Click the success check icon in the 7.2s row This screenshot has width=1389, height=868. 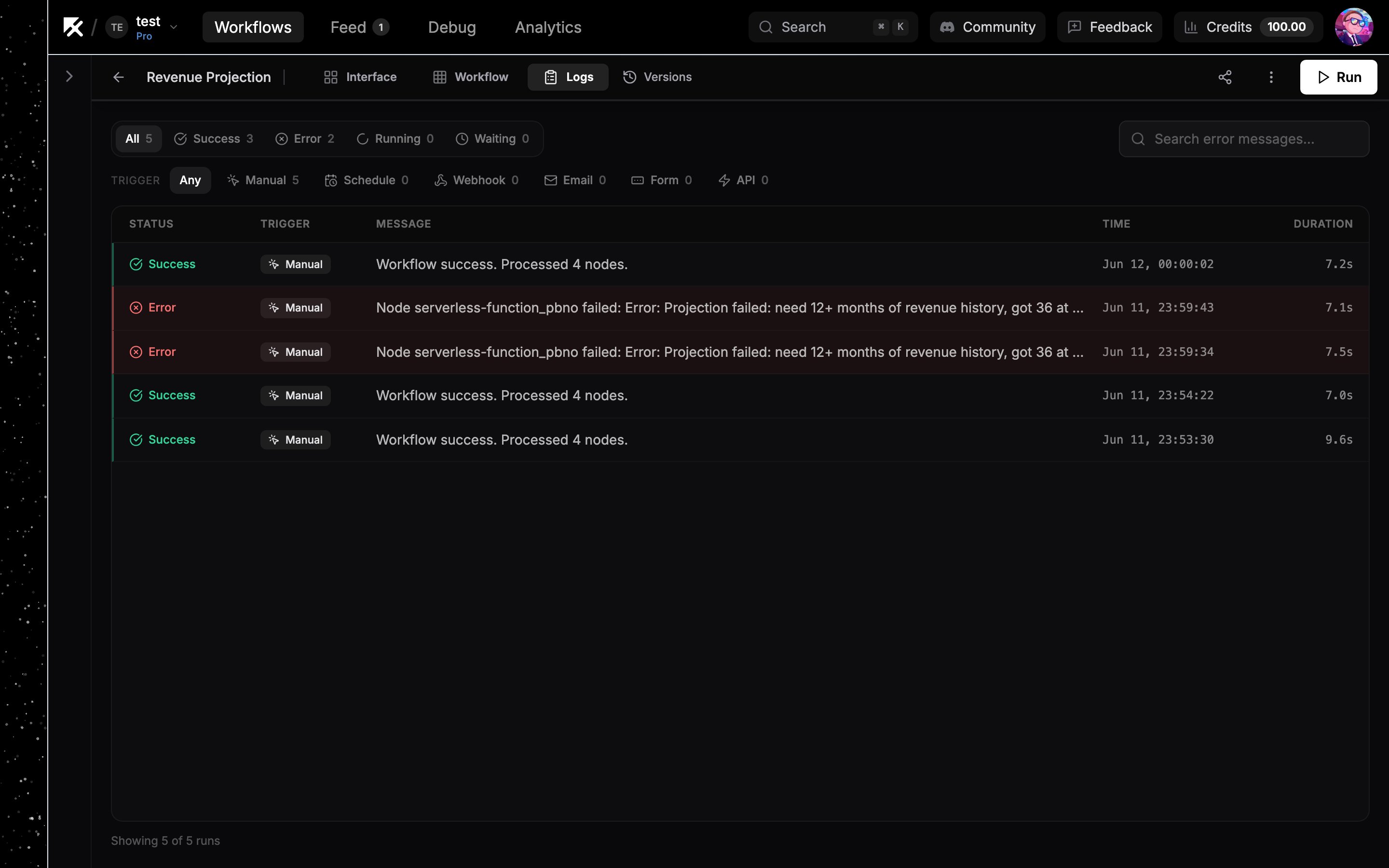pyautogui.click(x=136, y=264)
